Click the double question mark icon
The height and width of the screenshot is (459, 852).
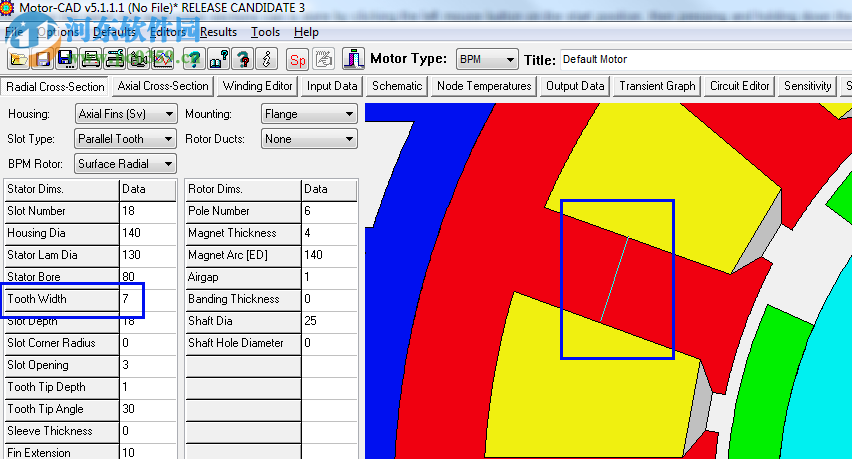(242, 59)
